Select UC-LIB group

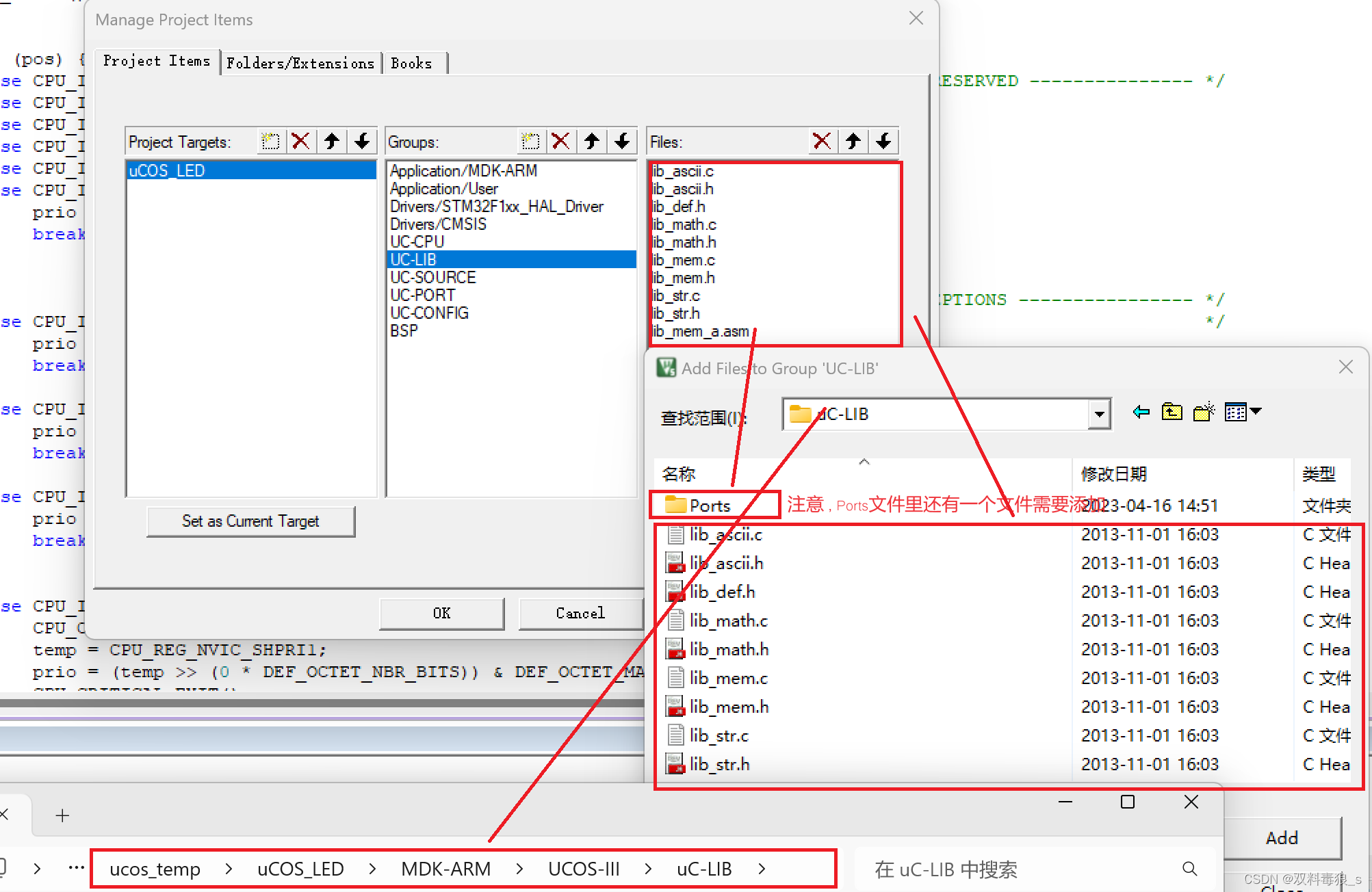click(511, 259)
